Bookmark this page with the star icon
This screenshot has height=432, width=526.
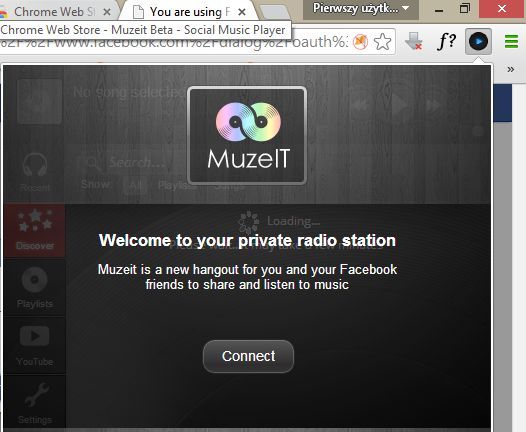point(382,42)
